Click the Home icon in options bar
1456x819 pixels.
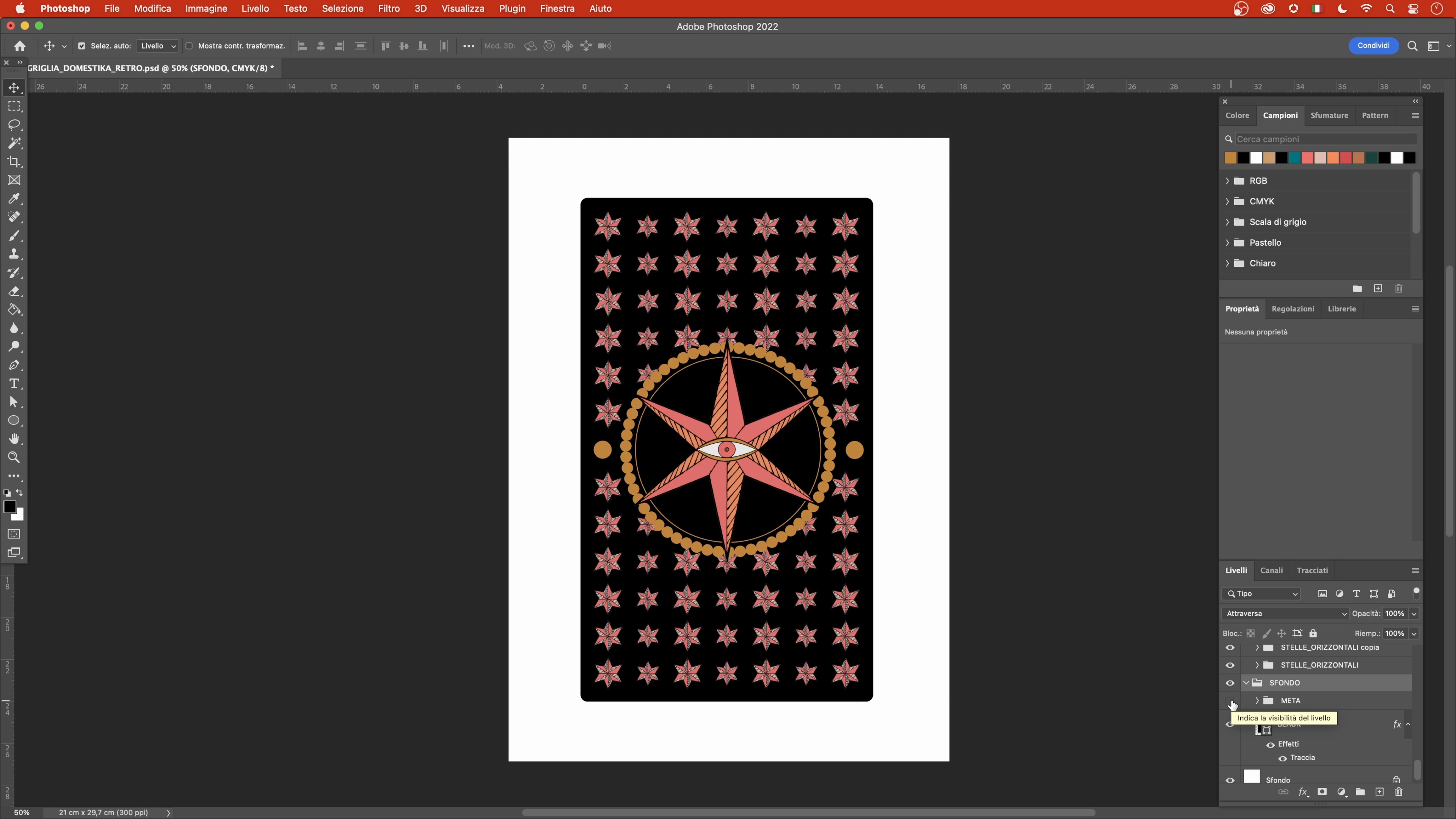[x=20, y=46]
